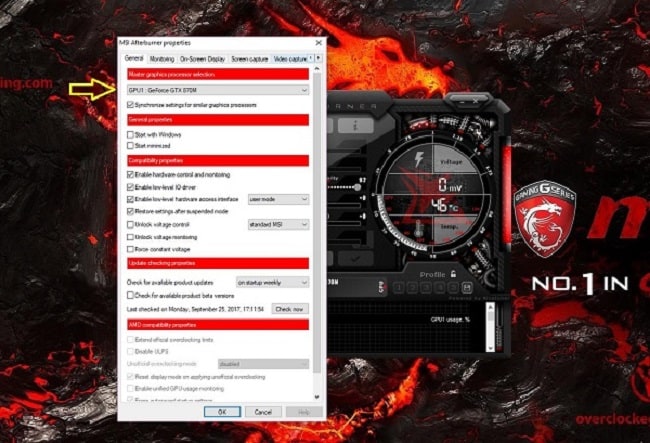Click the Afterburner info button at top
650x443 pixels.
[355, 126]
